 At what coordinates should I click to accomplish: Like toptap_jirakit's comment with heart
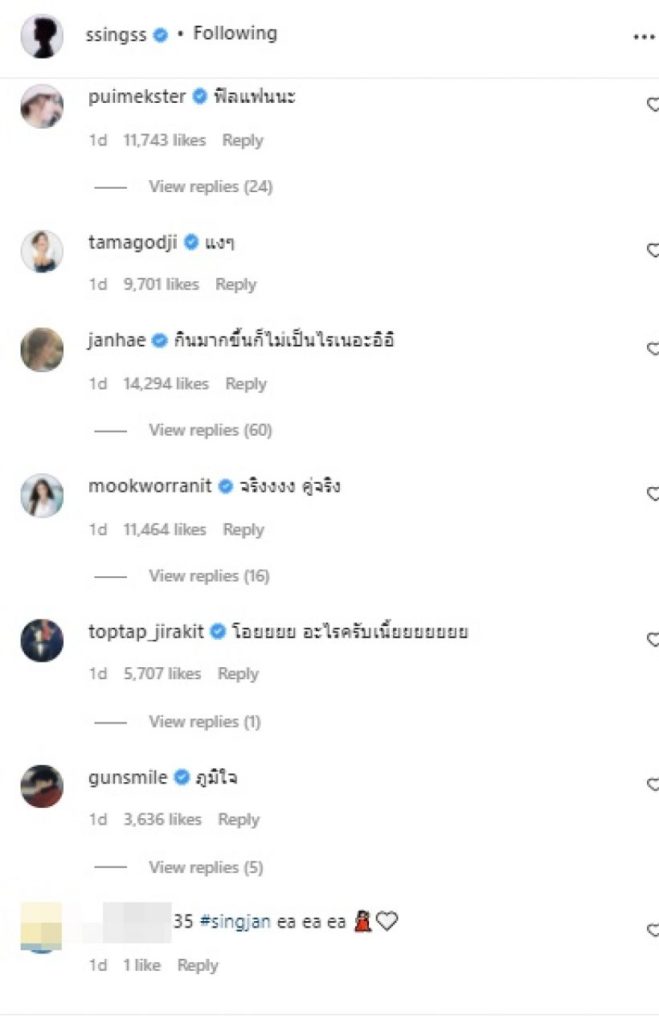pos(653,639)
